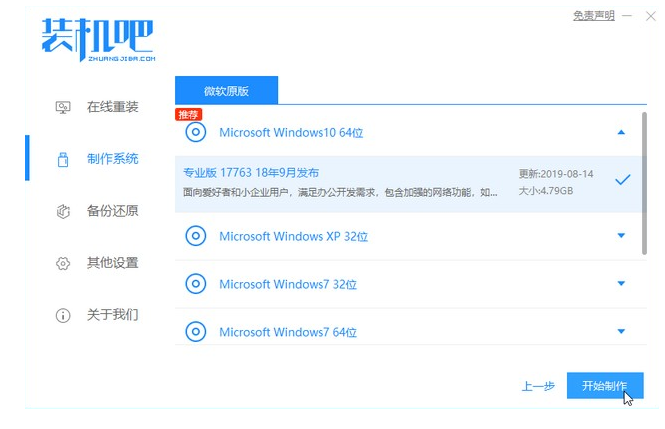
Task: Toggle the checkmark for 专业版 17763
Action: point(623,180)
